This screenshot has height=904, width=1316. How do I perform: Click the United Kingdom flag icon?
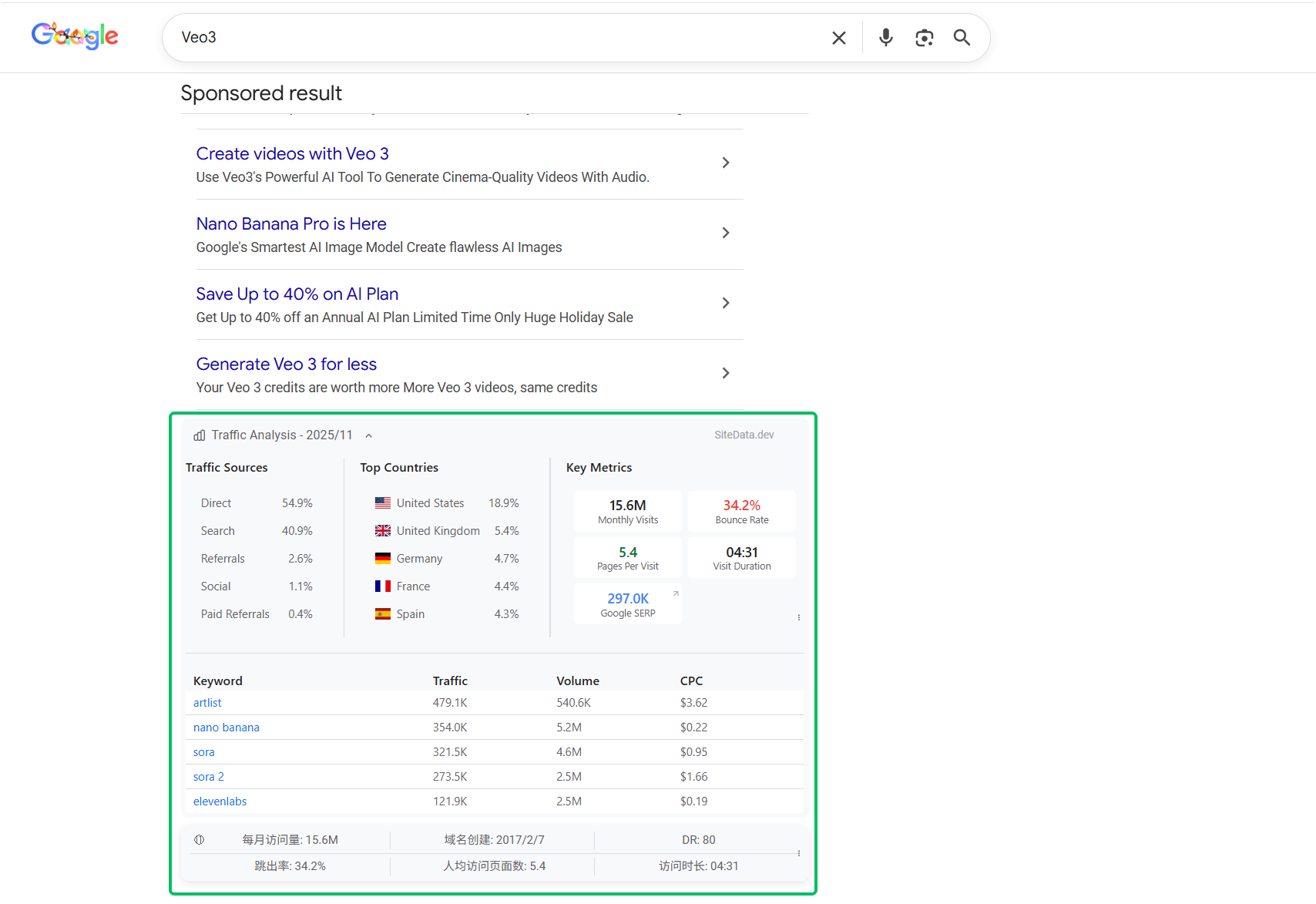pyautogui.click(x=383, y=531)
